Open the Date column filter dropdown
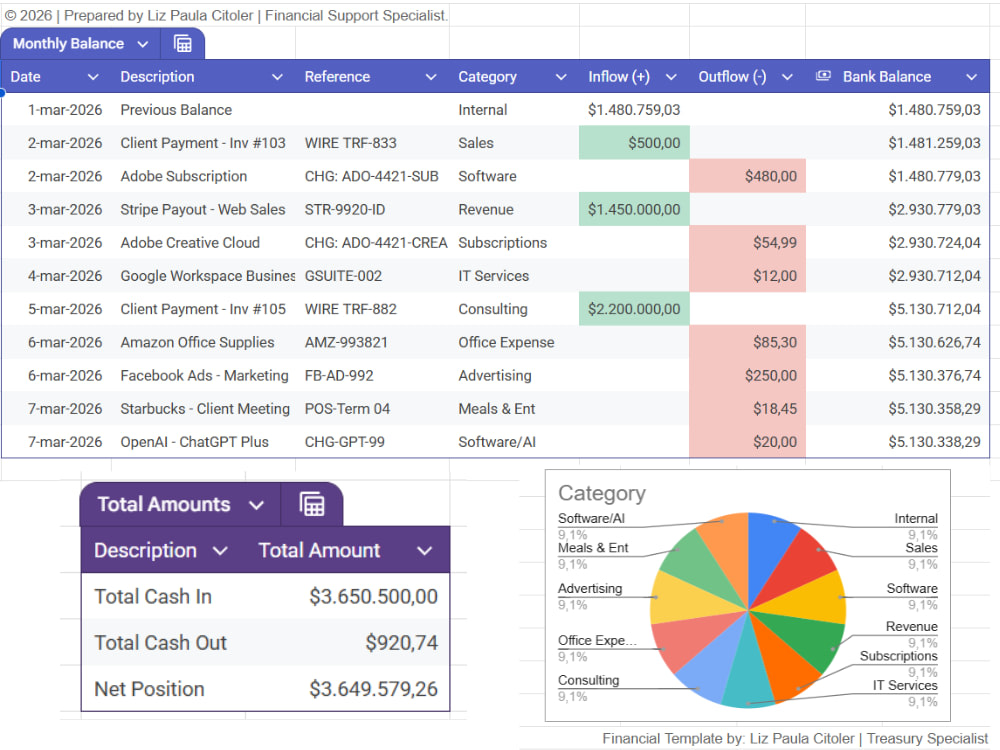 pos(93,77)
